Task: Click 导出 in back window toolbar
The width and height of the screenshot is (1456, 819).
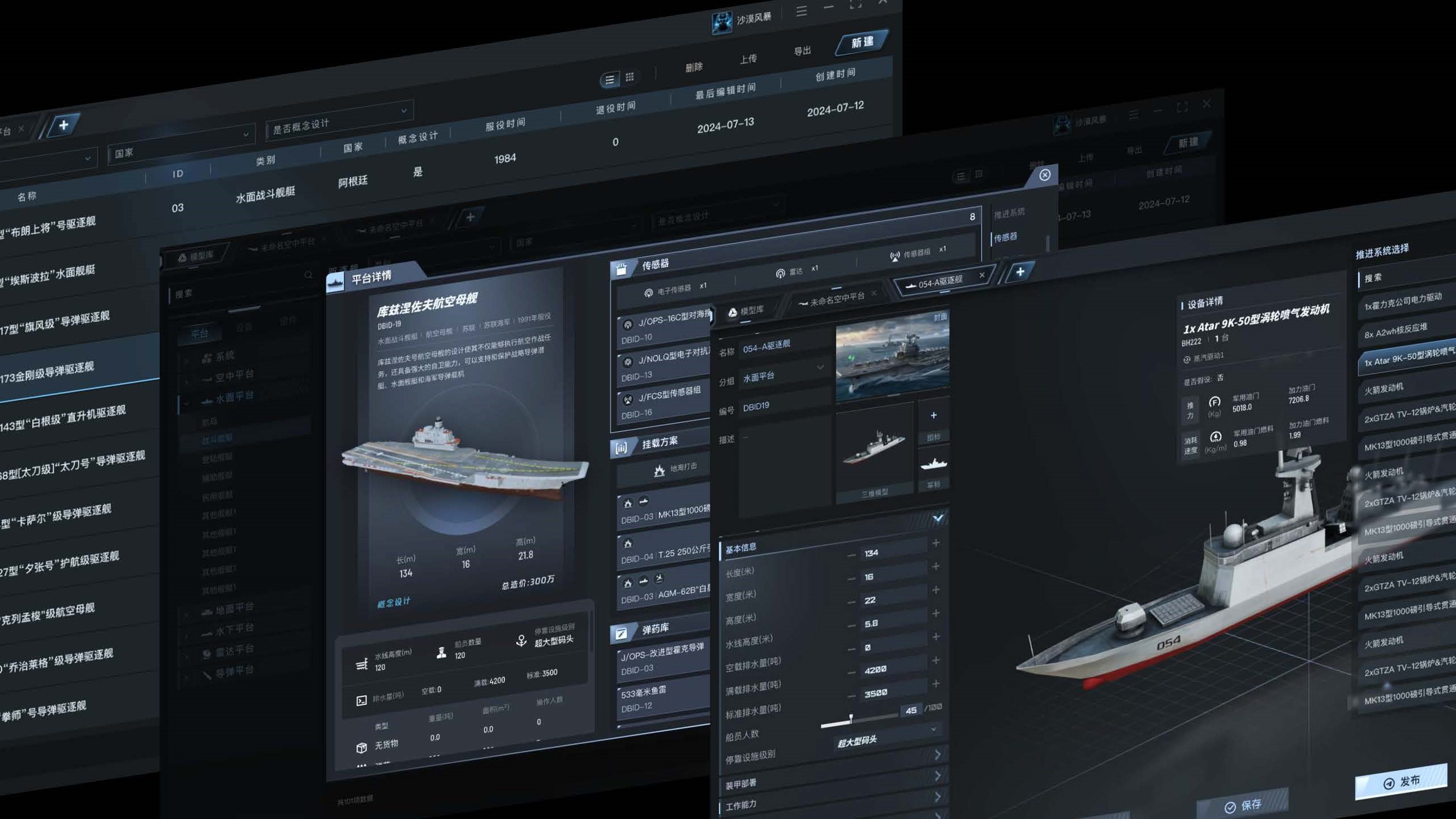Action: coord(802,51)
